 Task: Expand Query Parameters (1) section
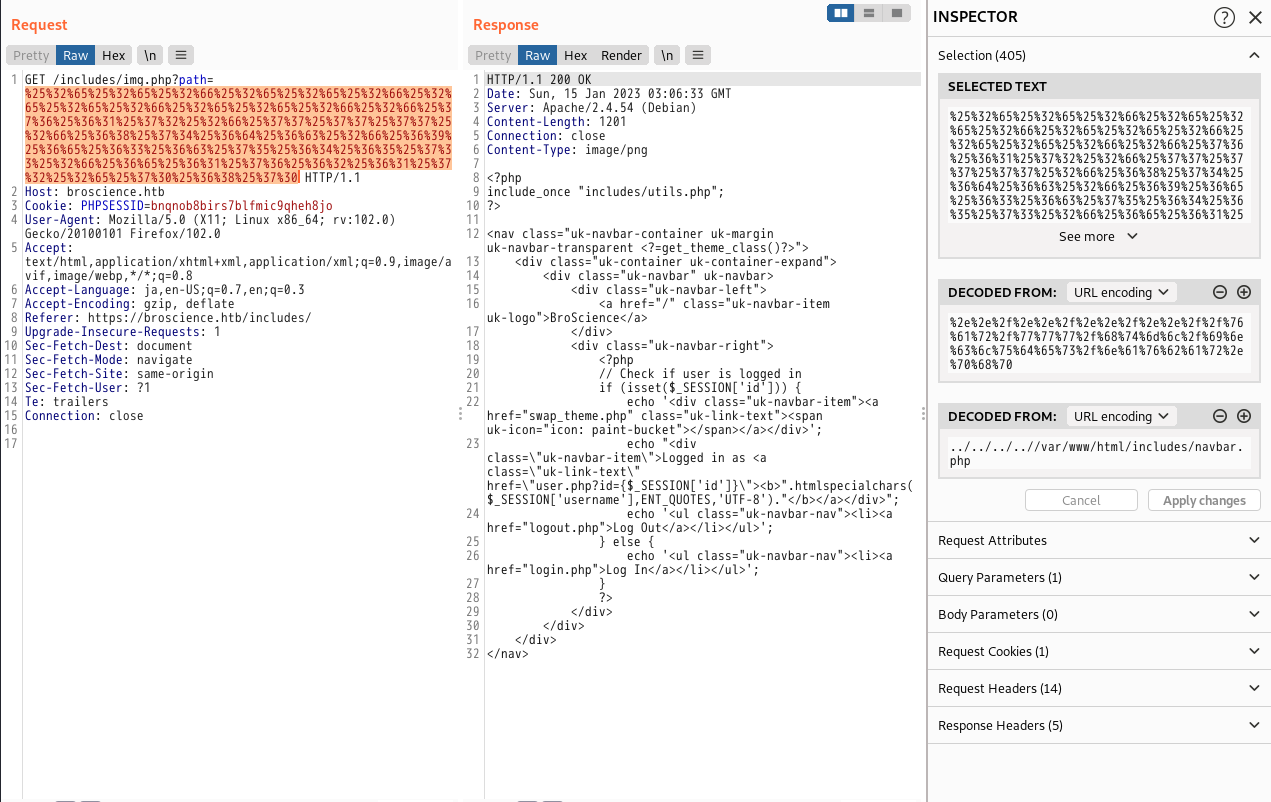1099,577
